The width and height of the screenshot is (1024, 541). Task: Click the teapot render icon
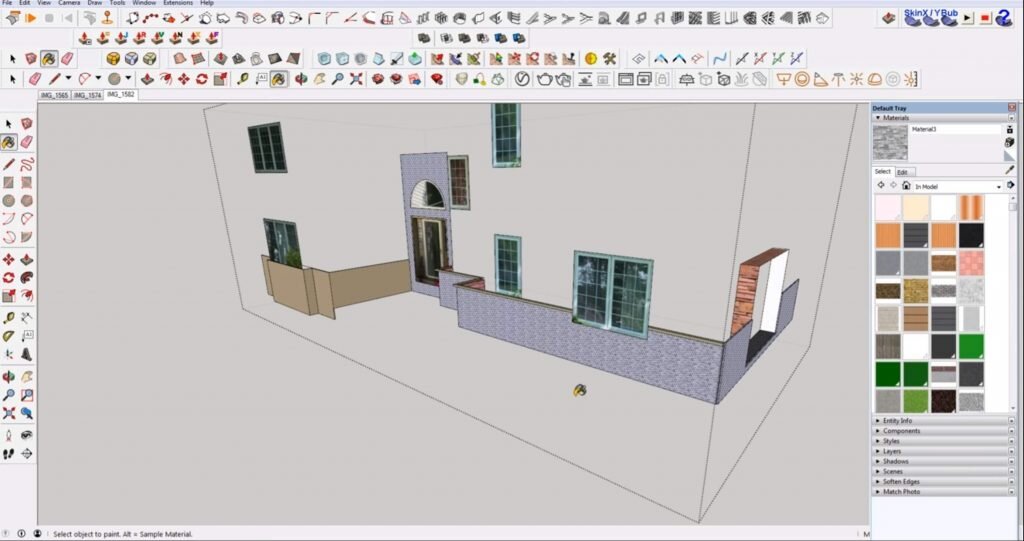pyautogui.click(x=544, y=80)
